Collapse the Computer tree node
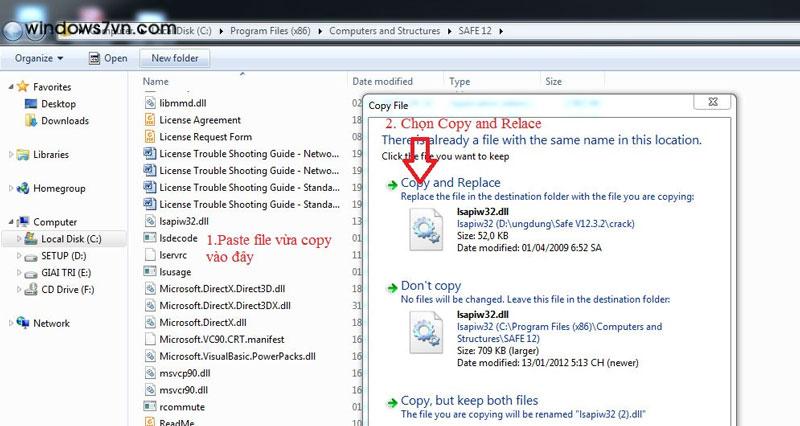The height and width of the screenshot is (426, 800). (11, 222)
